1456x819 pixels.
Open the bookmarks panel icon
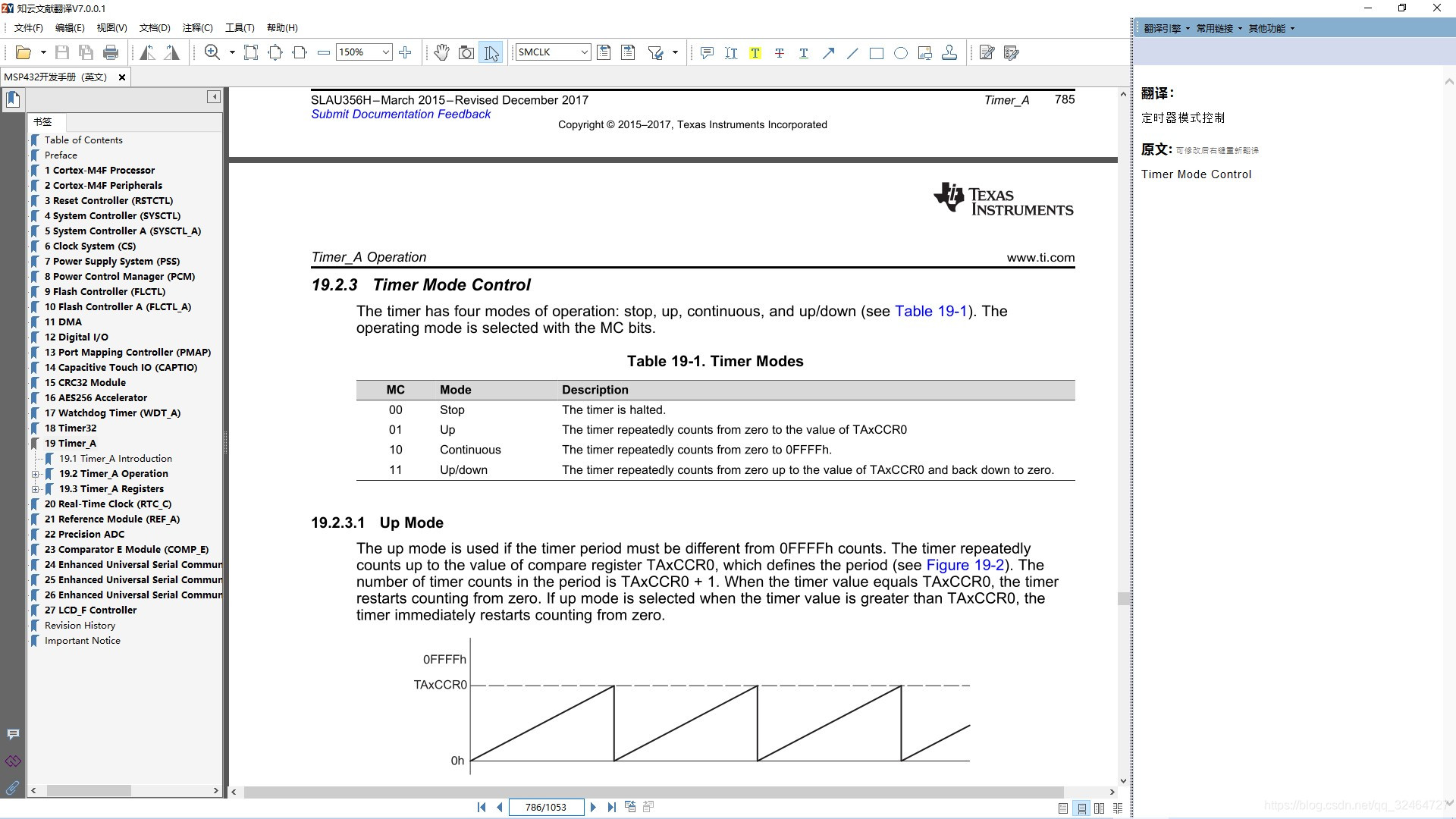(13, 99)
